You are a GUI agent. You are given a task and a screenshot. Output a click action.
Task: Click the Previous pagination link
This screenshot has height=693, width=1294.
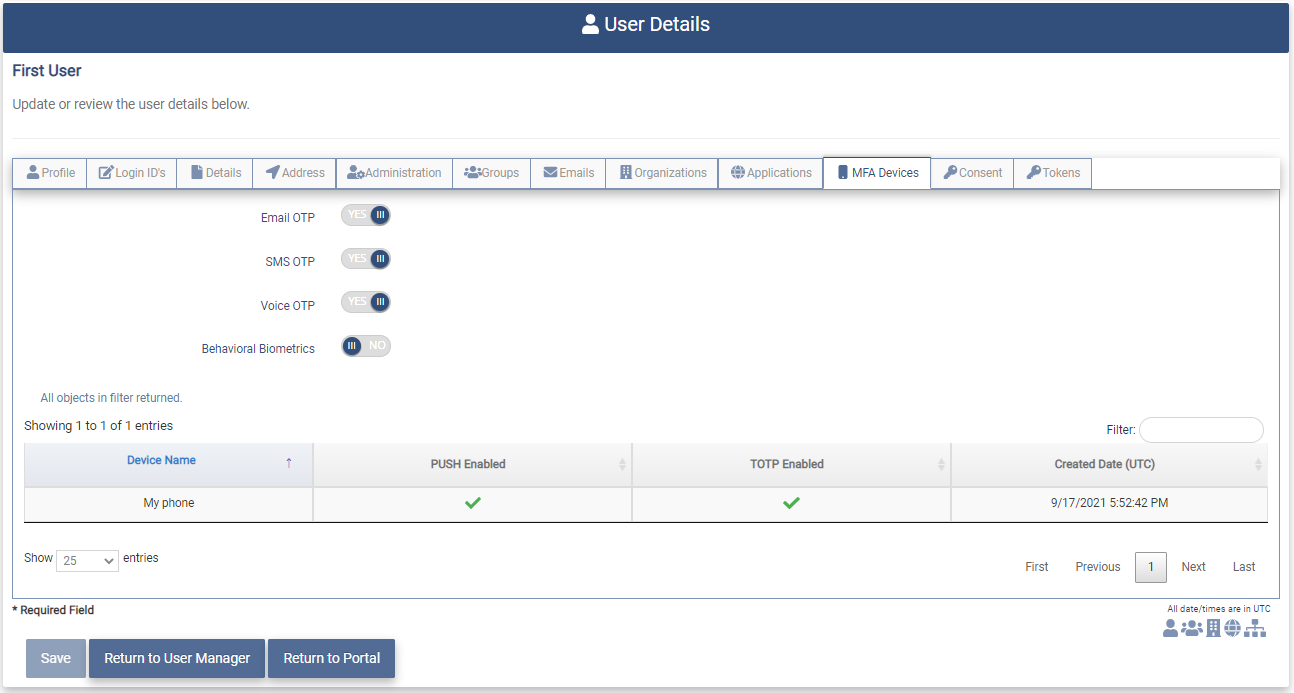[1098, 567]
